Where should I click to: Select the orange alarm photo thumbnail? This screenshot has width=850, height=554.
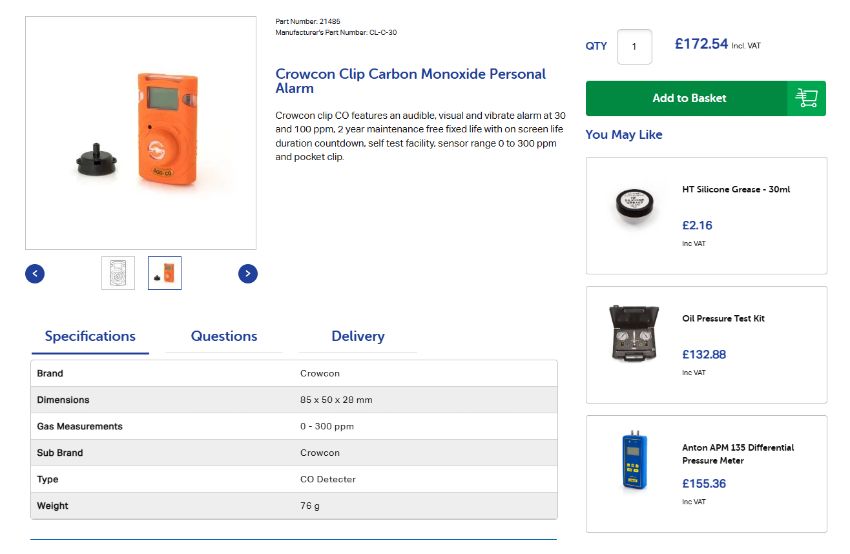pyautogui.click(x=165, y=273)
